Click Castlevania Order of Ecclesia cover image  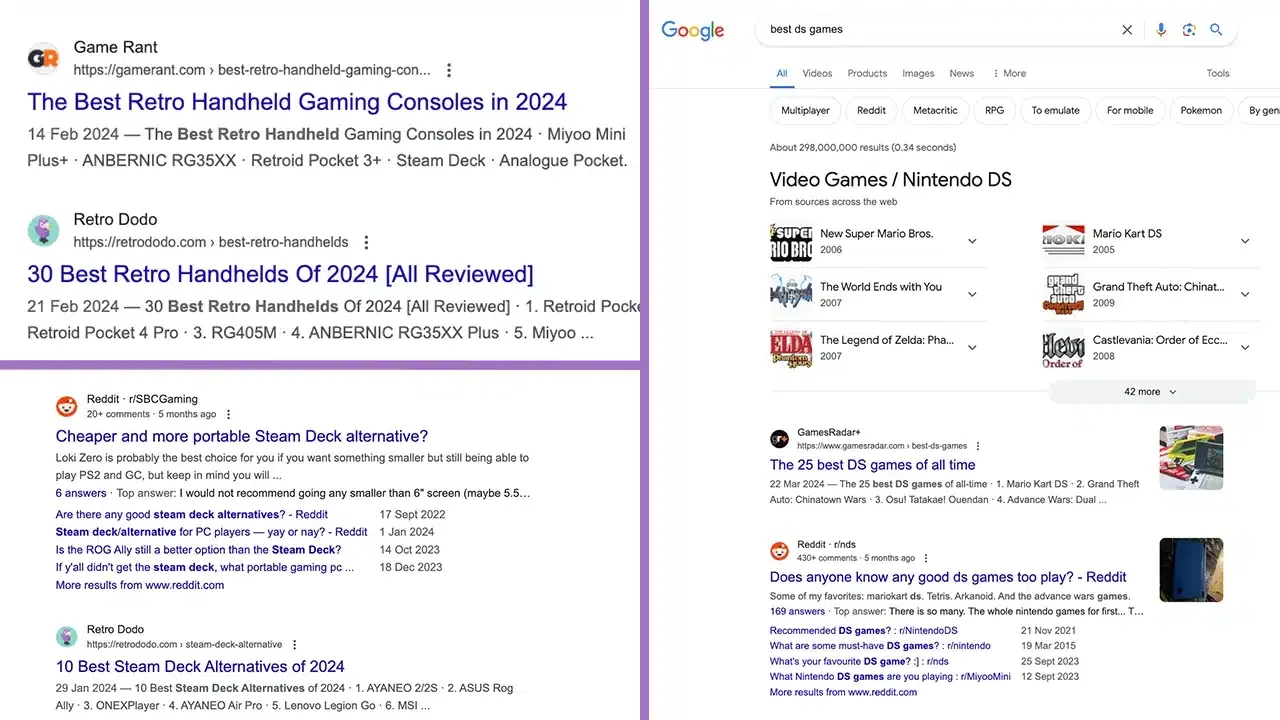coord(1063,348)
